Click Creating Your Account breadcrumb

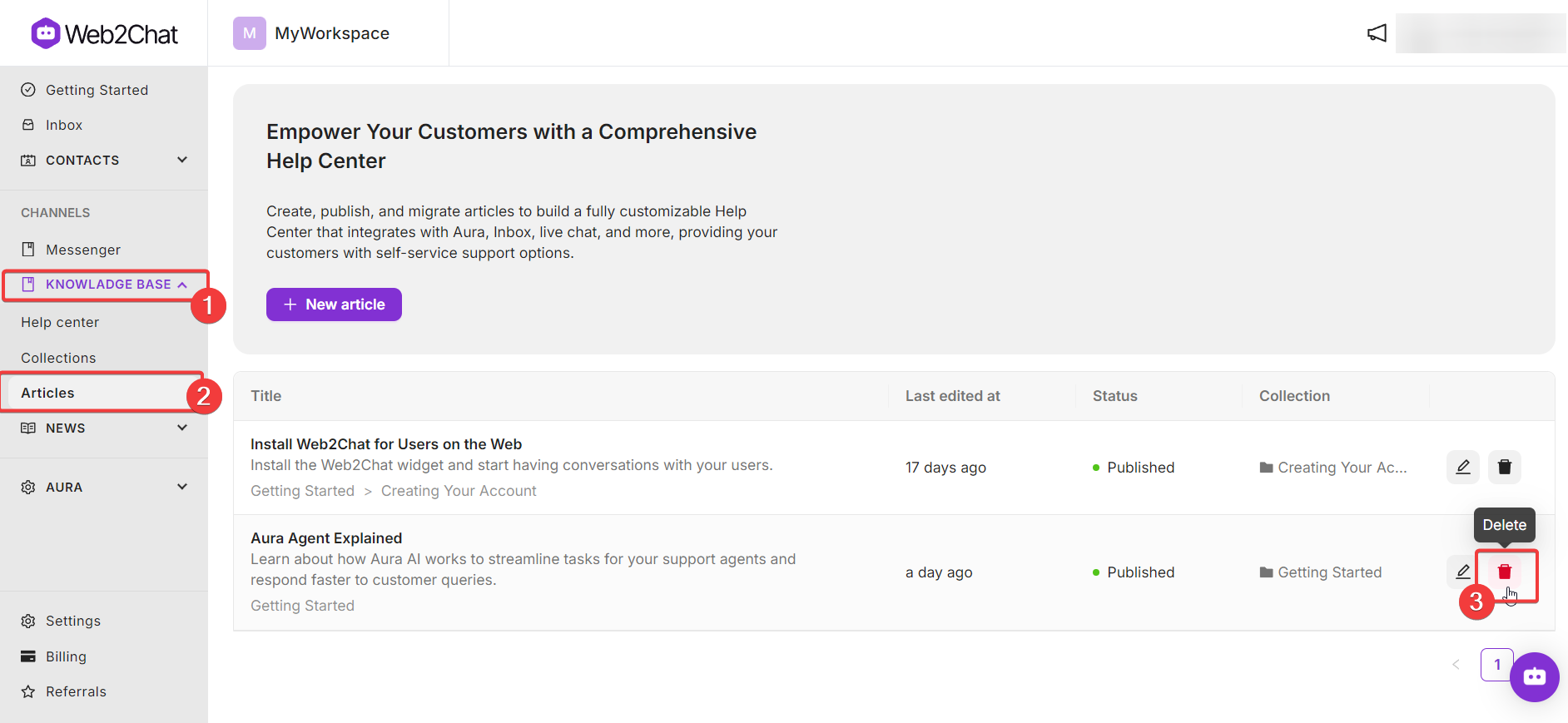pyautogui.click(x=459, y=491)
